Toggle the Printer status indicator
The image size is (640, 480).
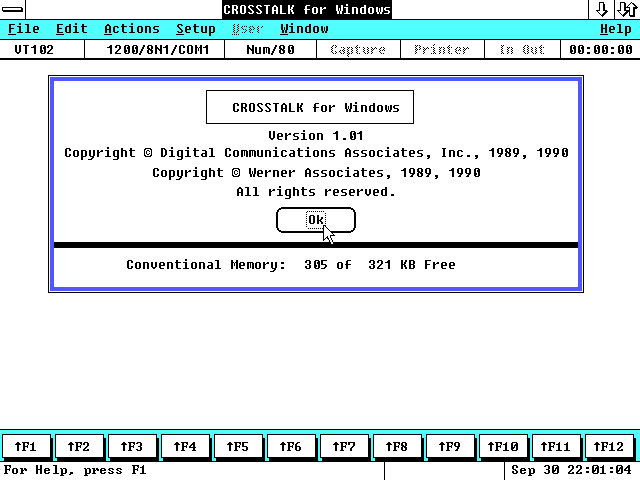442,50
